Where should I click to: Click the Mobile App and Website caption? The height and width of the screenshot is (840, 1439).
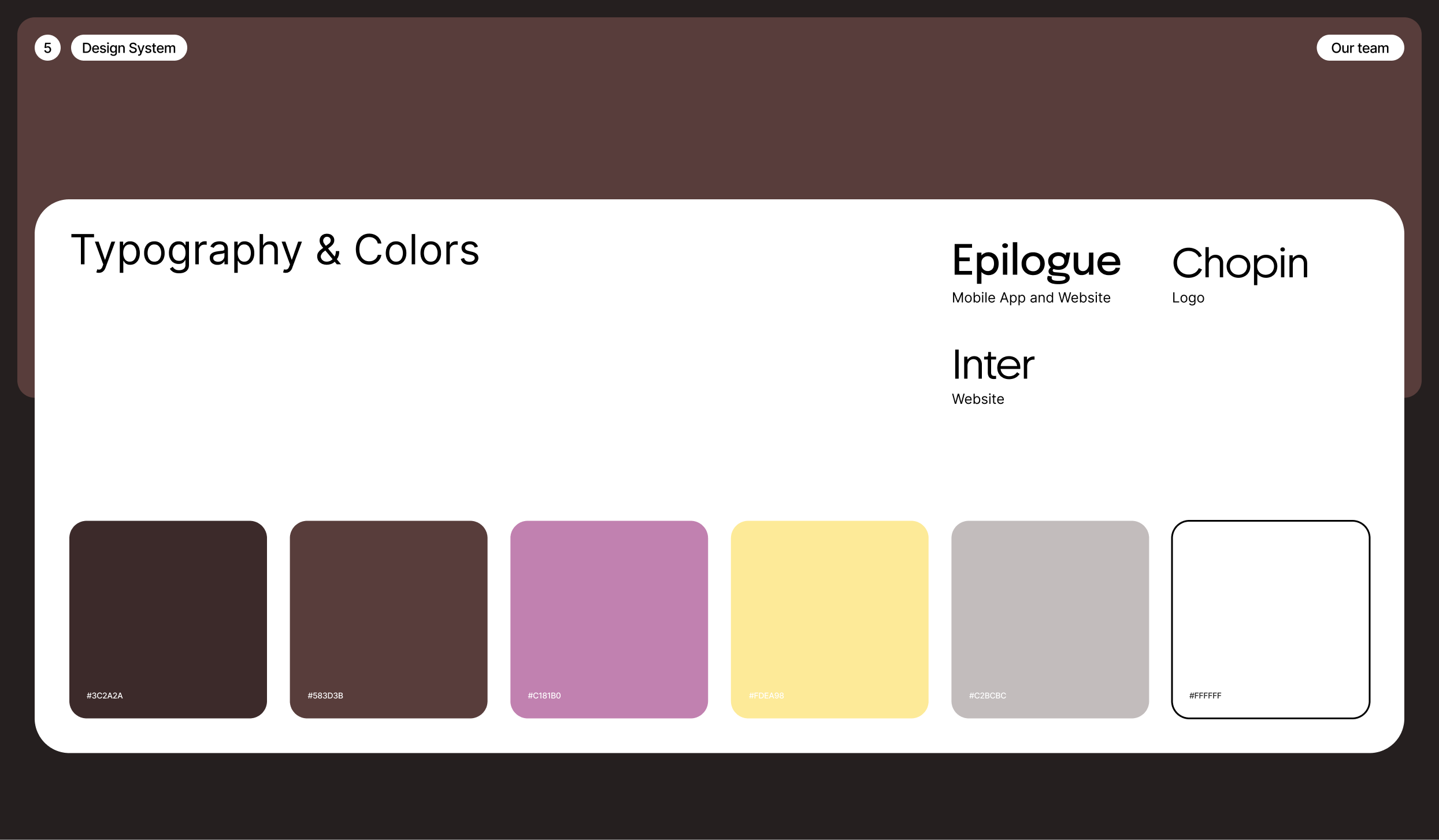click(x=1031, y=298)
